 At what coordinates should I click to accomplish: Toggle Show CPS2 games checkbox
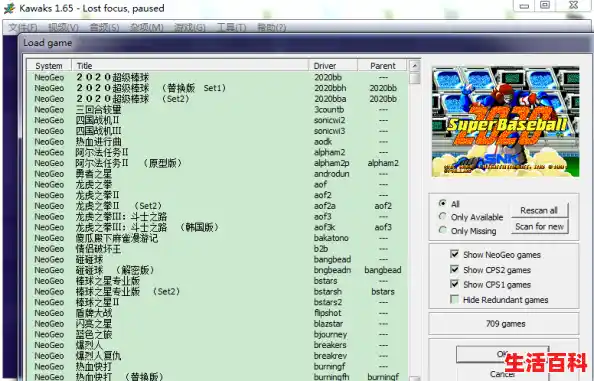pyautogui.click(x=454, y=269)
